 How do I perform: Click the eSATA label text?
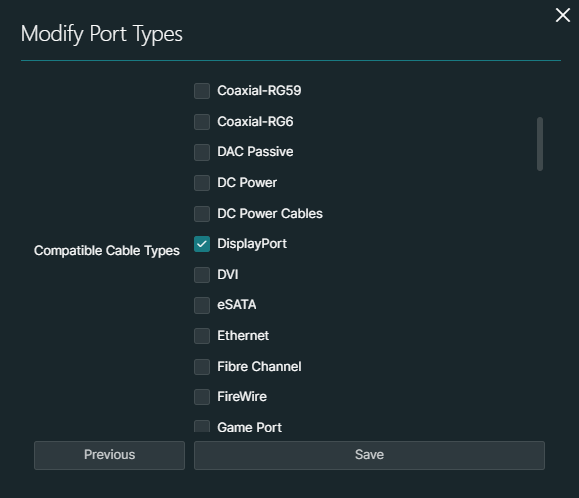tap(237, 305)
